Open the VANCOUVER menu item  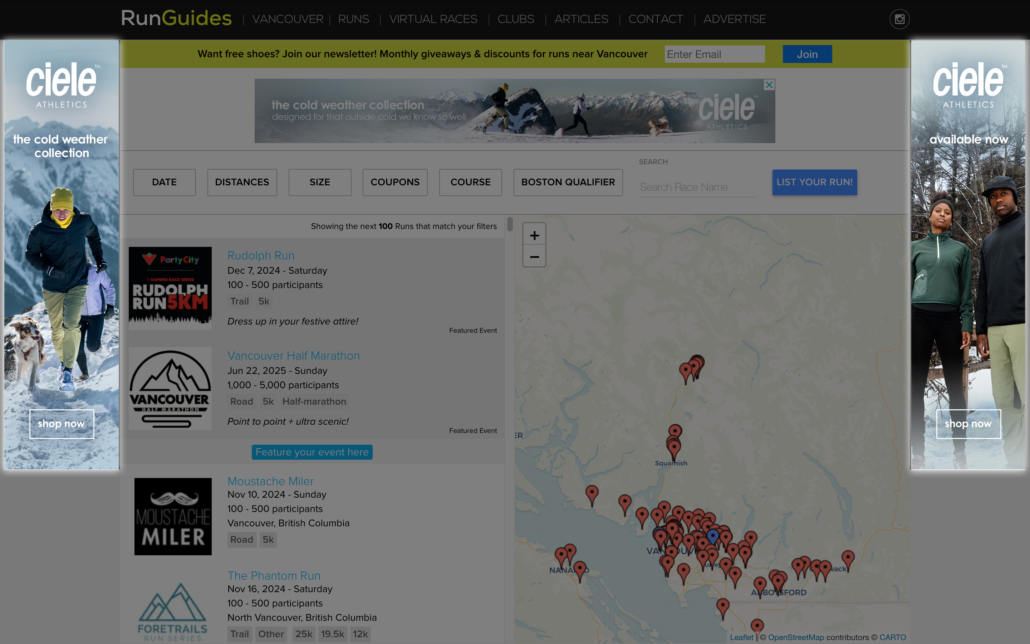click(288, 19)
